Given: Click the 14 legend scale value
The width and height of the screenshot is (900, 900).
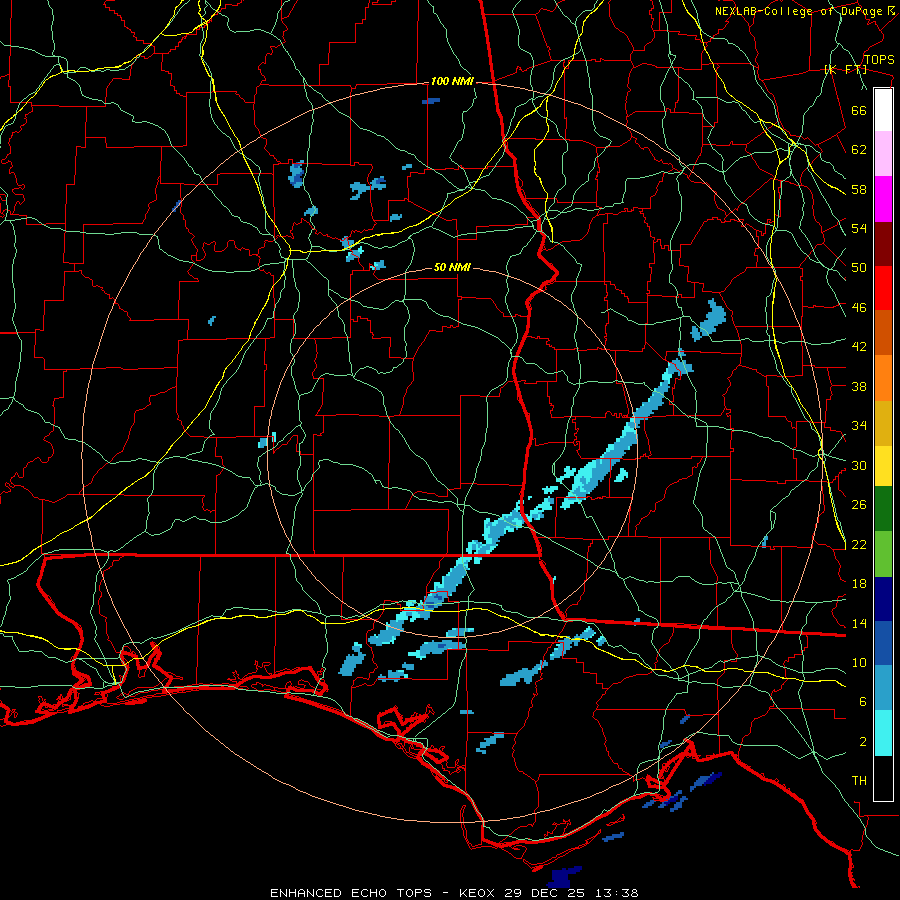Looking at the screenshot, I should 859,623.
